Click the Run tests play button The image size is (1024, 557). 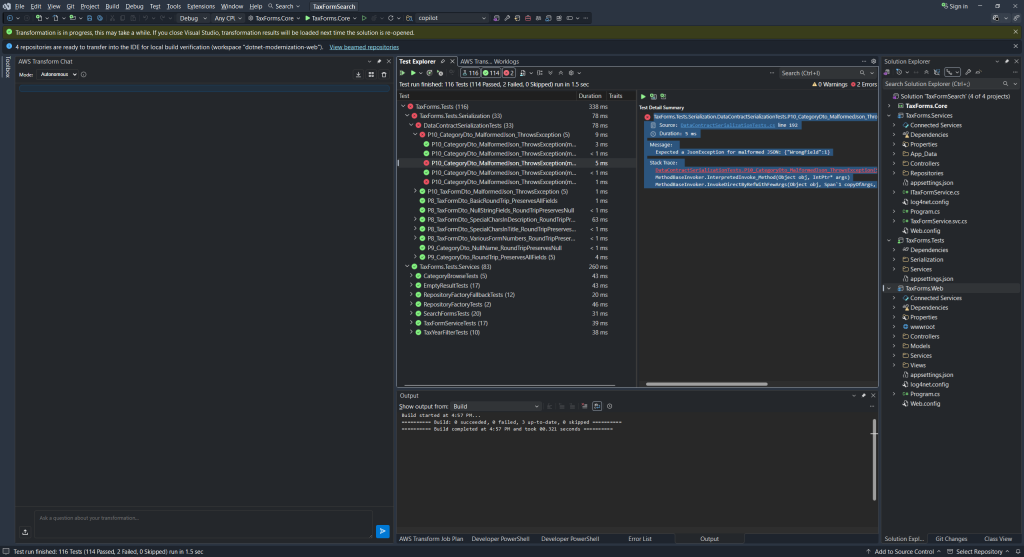pos(413,73)
